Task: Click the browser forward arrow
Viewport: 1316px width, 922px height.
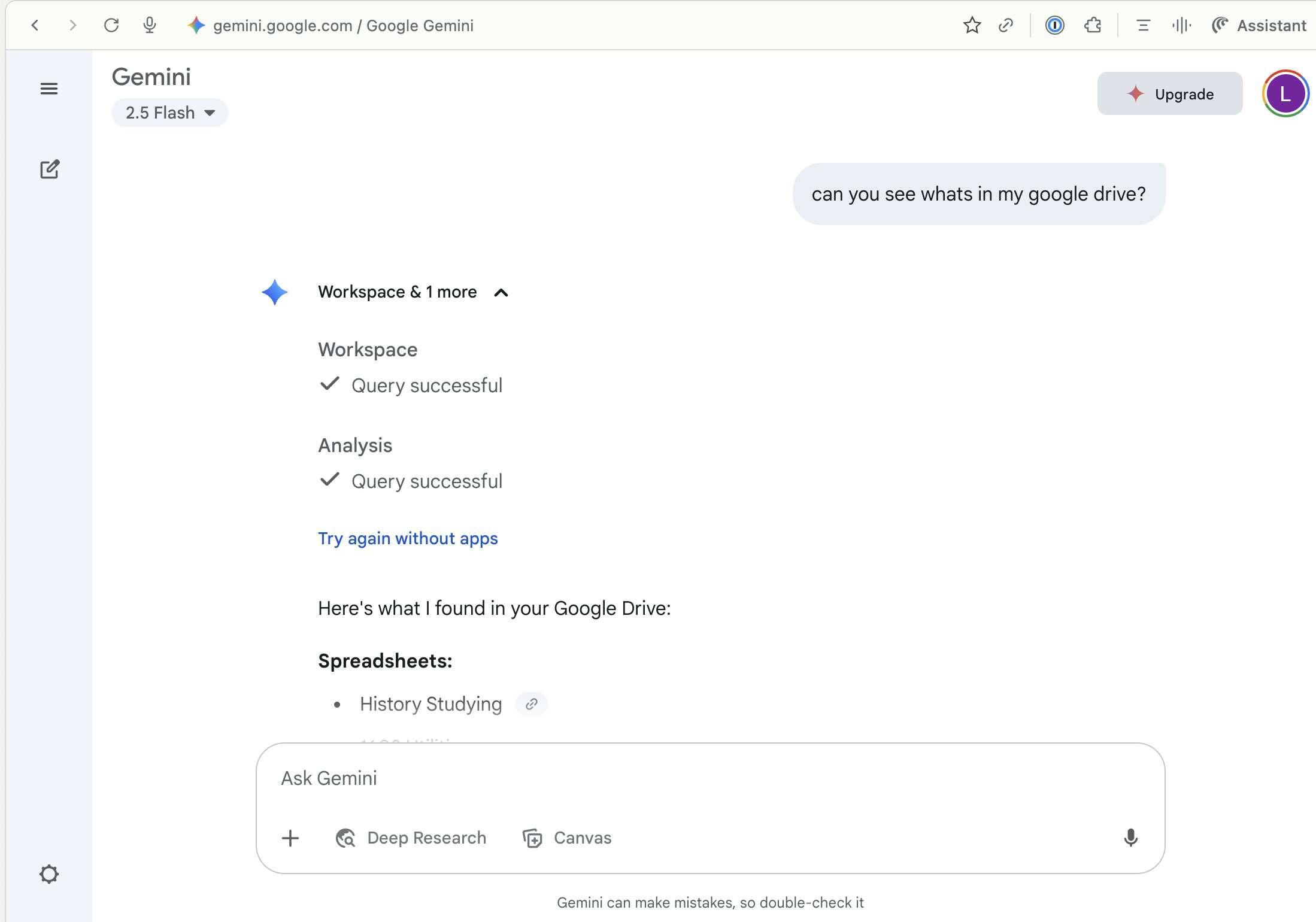Action: point(72,25)
